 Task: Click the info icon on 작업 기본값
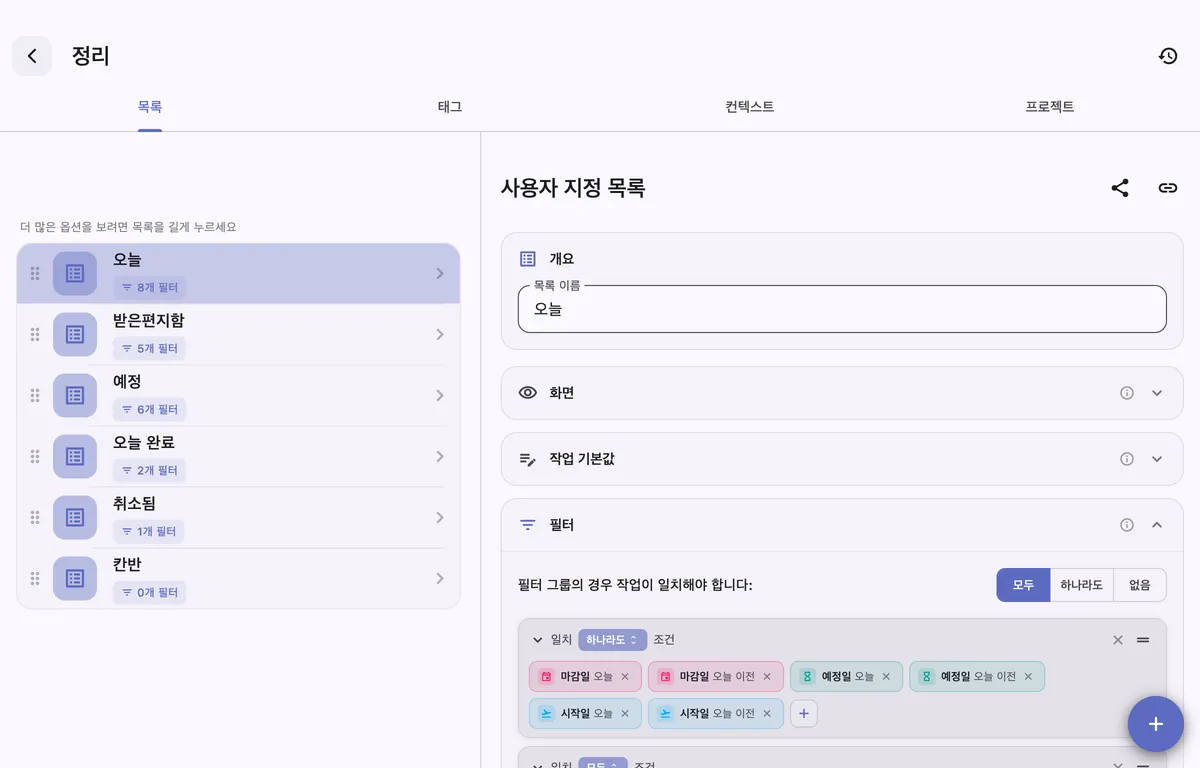[x=1127, y=459]
